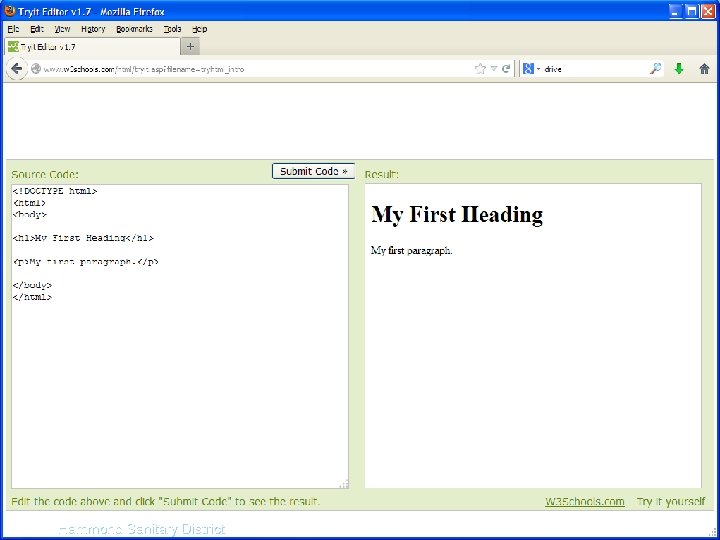Bookmark this page with the star icon

click(x=480, y=69)
